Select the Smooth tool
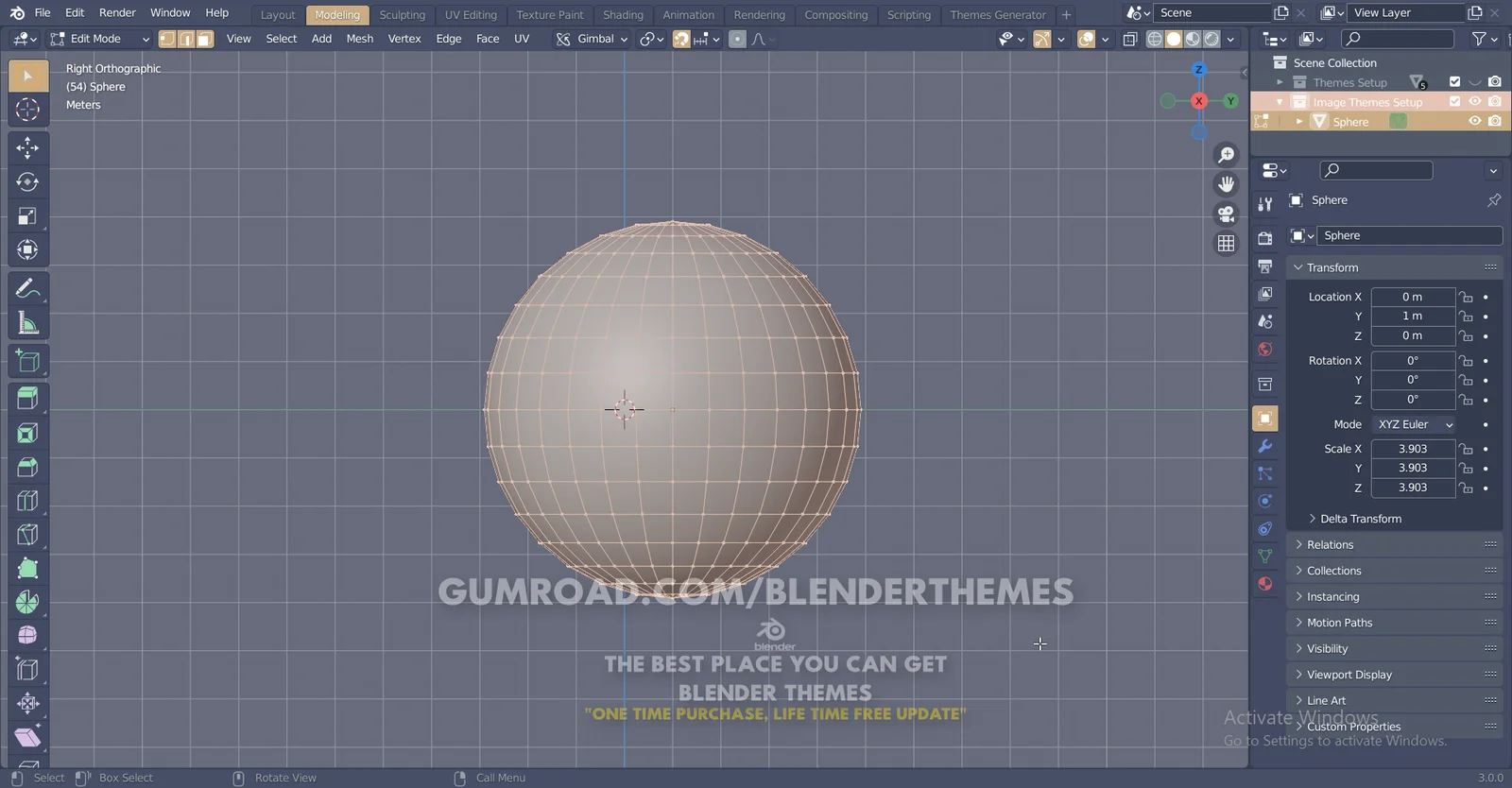 pos(27,635)
